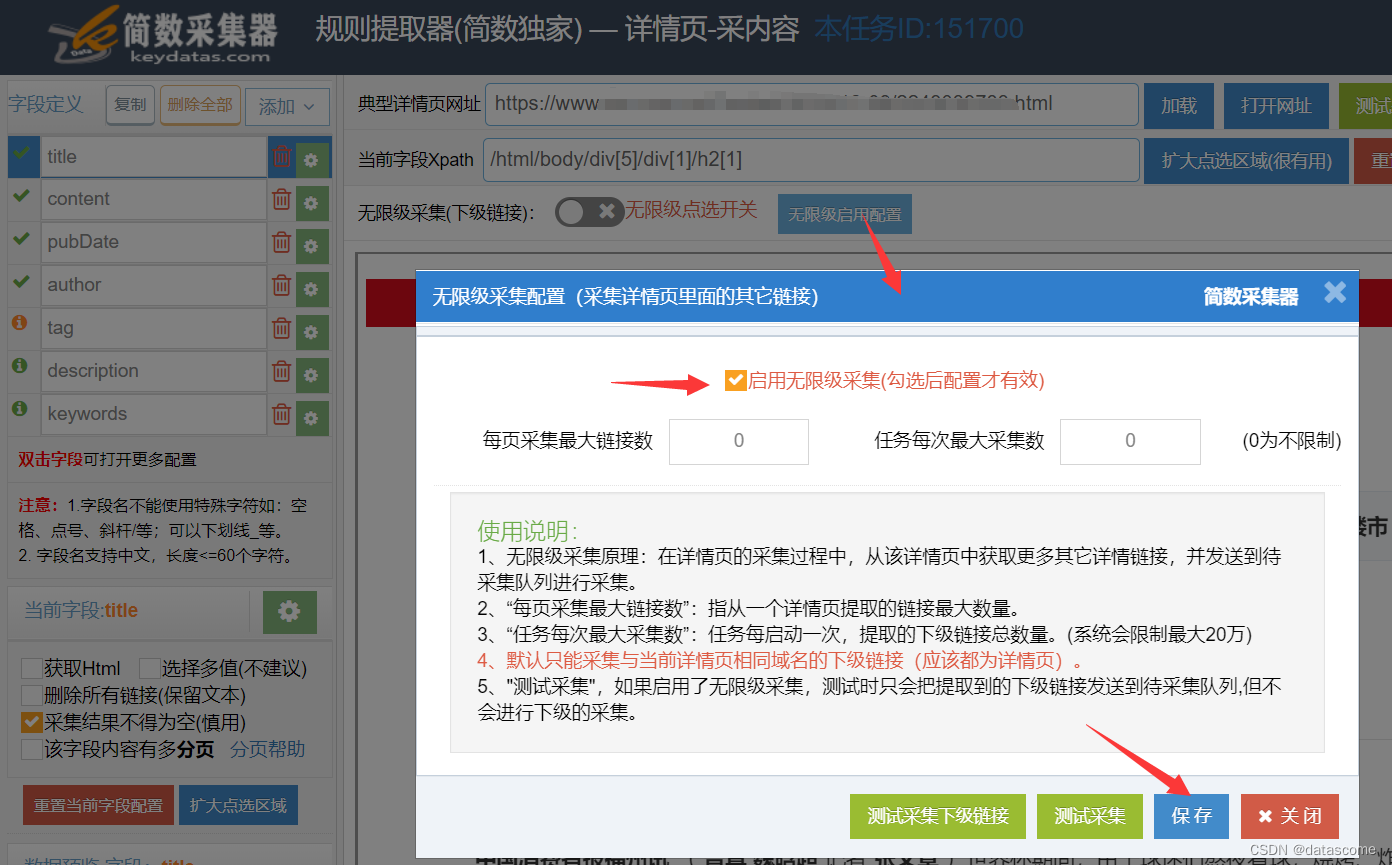Screen dimensions: 1392x865
Task: Click 测试采集下级链接 button
Action: pos(938,816)
